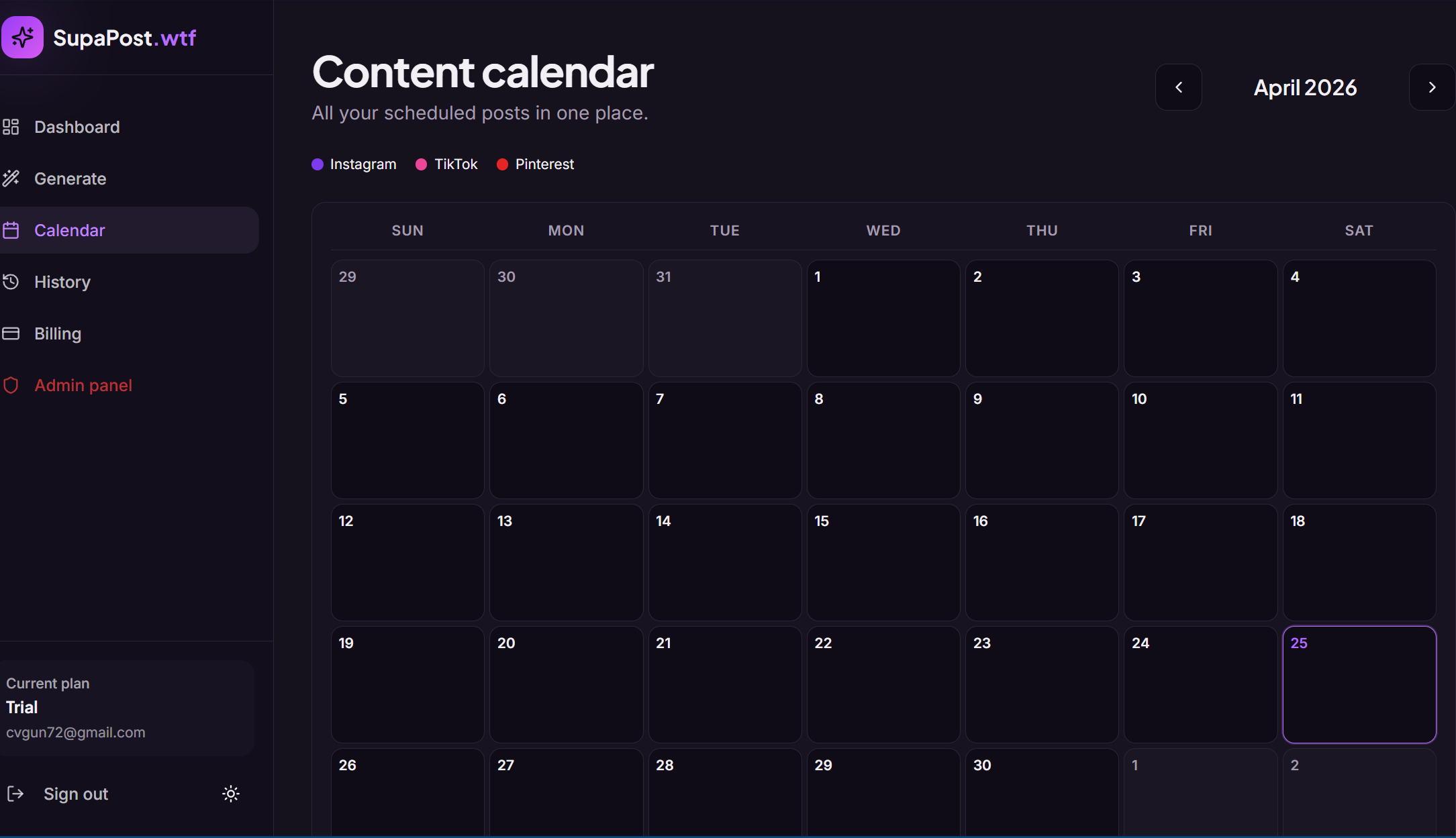
Task: Click the SupaPost.wtf brand name
Action: (124, 38)
